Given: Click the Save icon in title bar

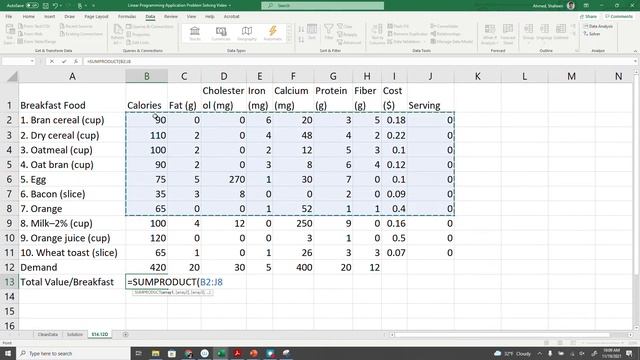Looking at the screenshot, I should click(46, 6).
